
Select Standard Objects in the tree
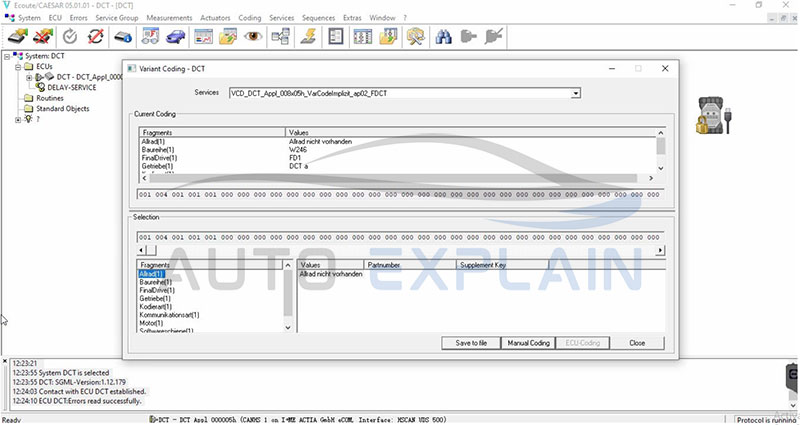click(62, 109)
